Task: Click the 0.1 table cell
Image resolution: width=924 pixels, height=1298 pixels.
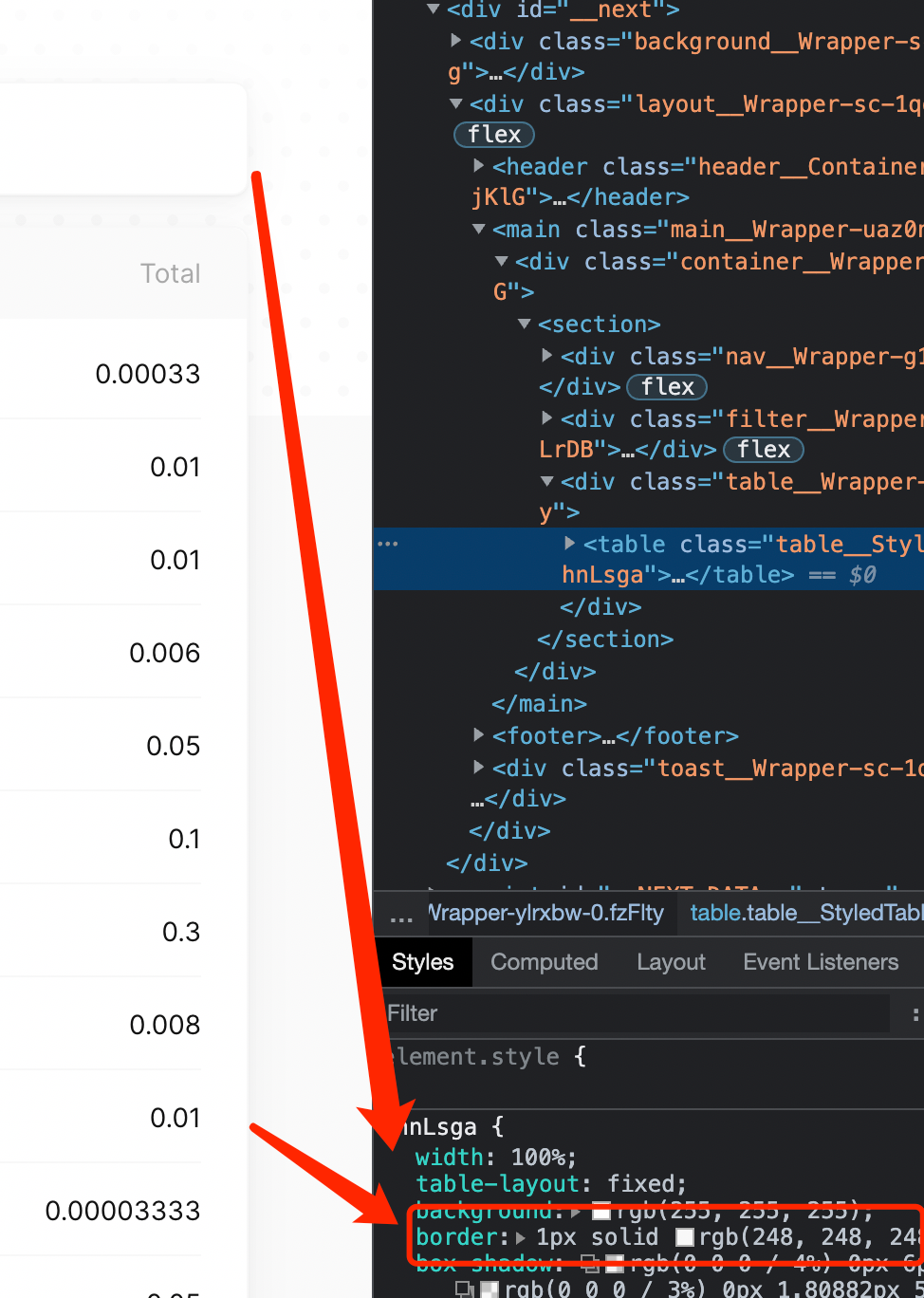Action: pos(184,839)
